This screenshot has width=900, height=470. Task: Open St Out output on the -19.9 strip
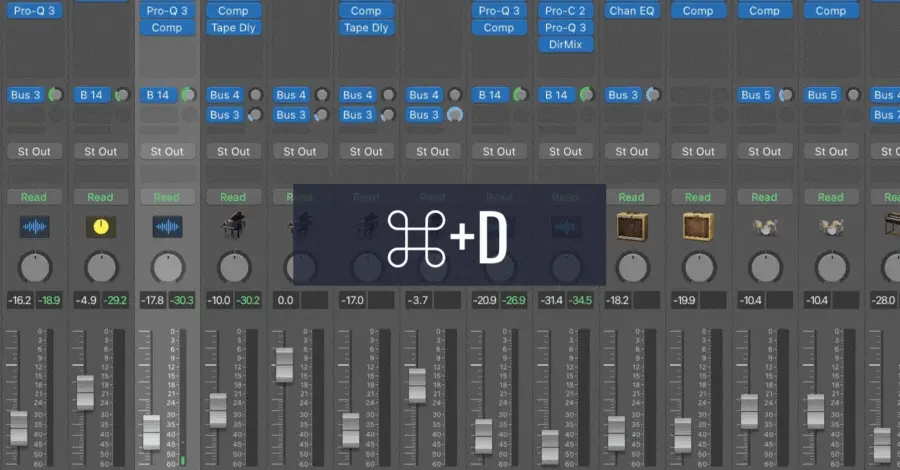[698, 152]
